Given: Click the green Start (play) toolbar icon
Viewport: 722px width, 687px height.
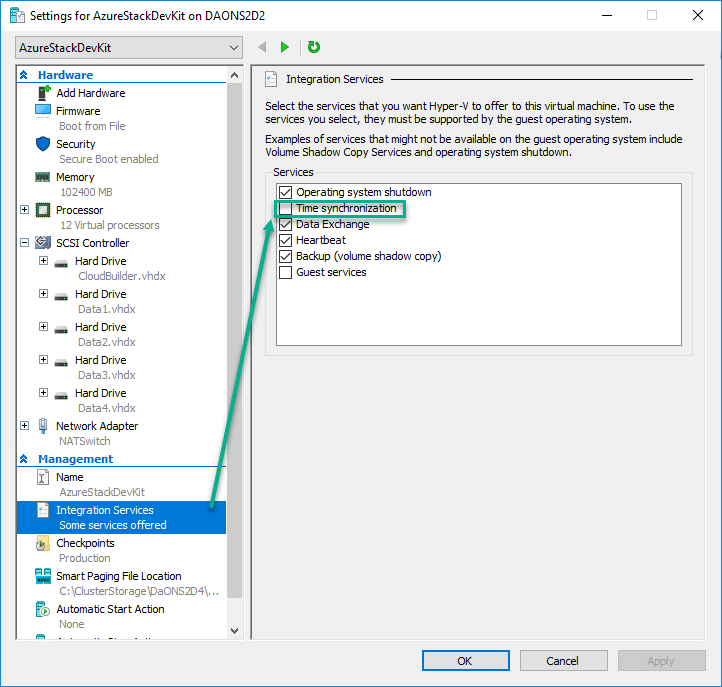Looking at the screenshot, I should coord(285,47).
